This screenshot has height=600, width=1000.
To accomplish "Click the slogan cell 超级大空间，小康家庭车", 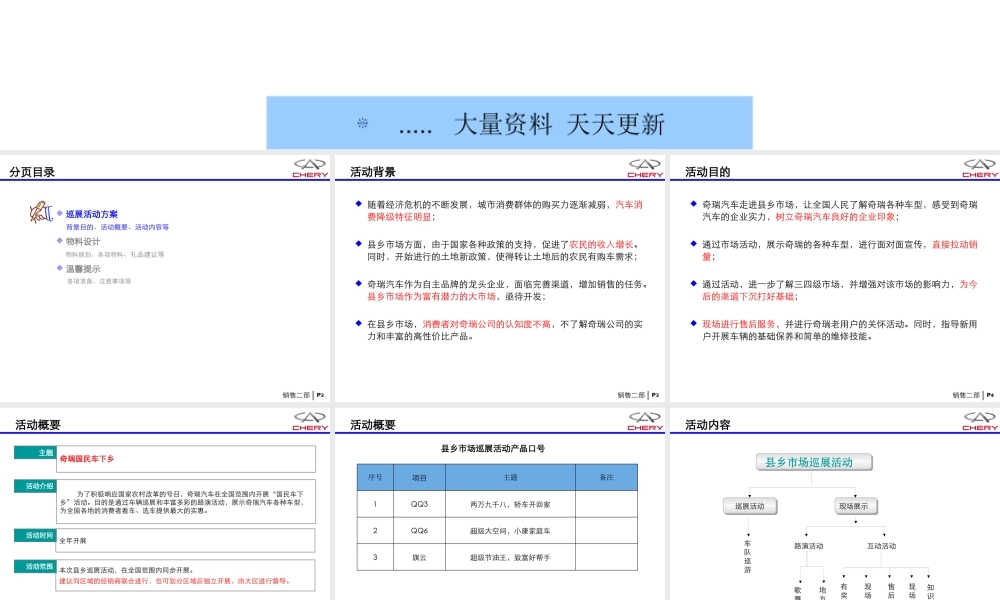I will coord(510,530).
